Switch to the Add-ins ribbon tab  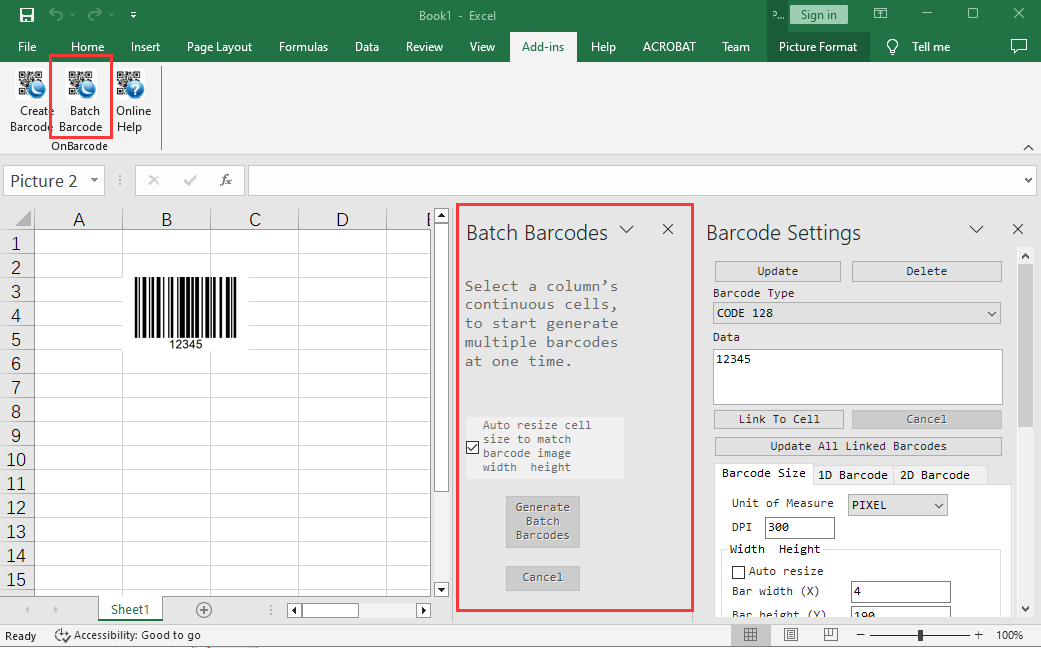tap(543, 46)
